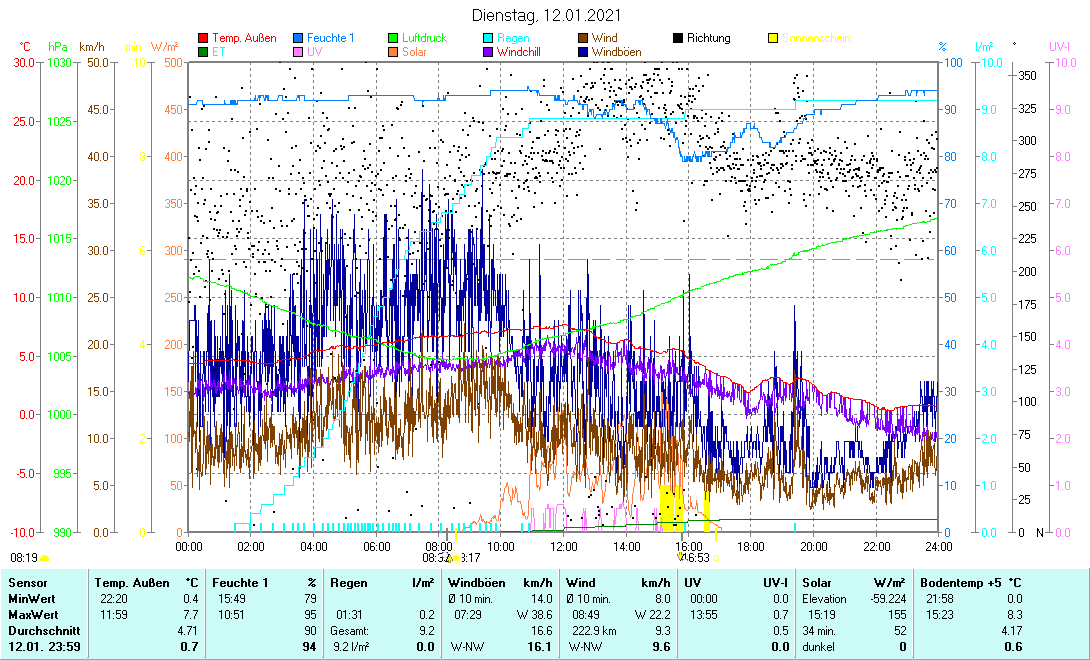
Task: Select the average temperature value "4.71"
Action: click(188, 631)
